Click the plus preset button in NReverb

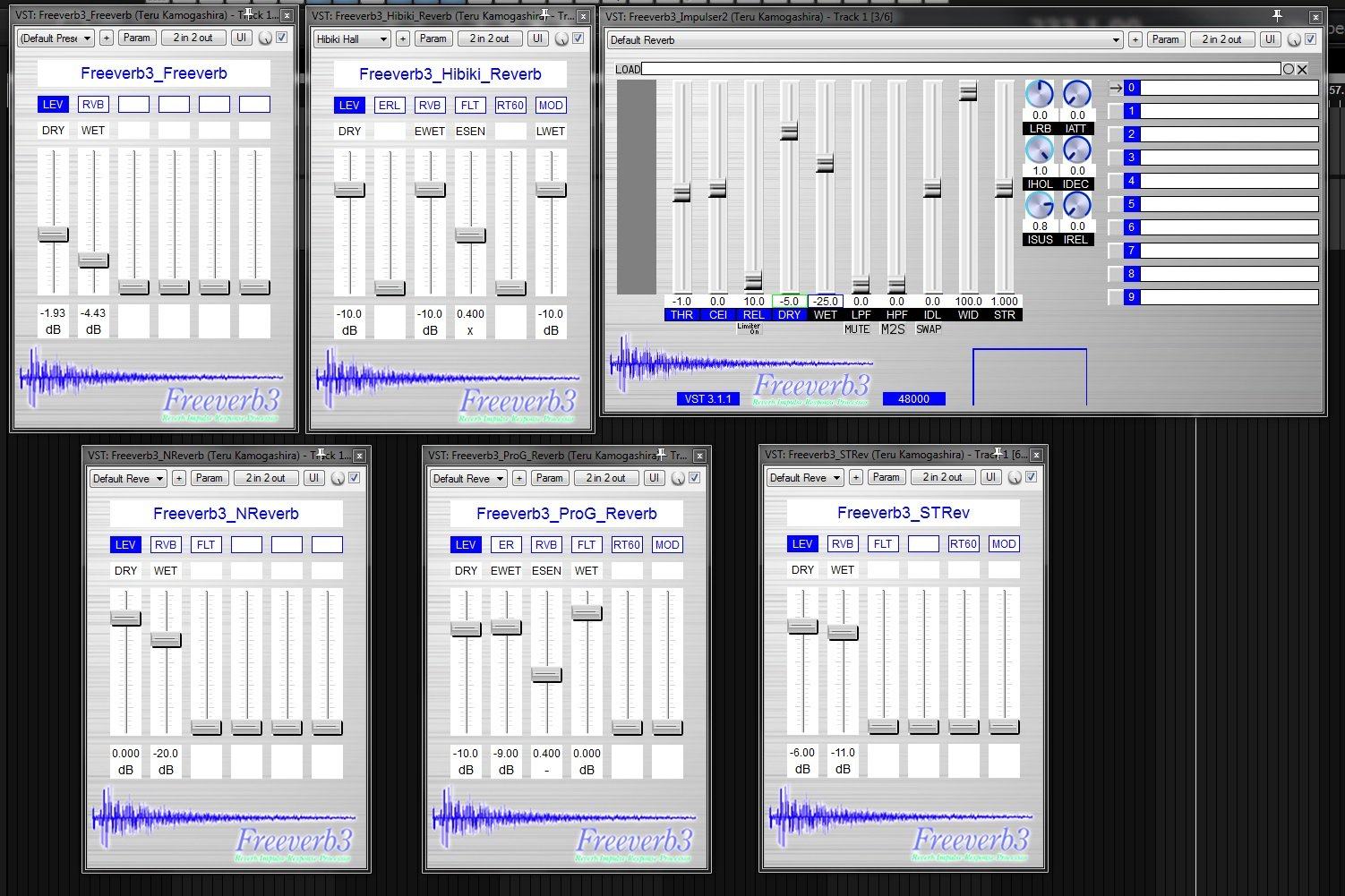[179, 478]
